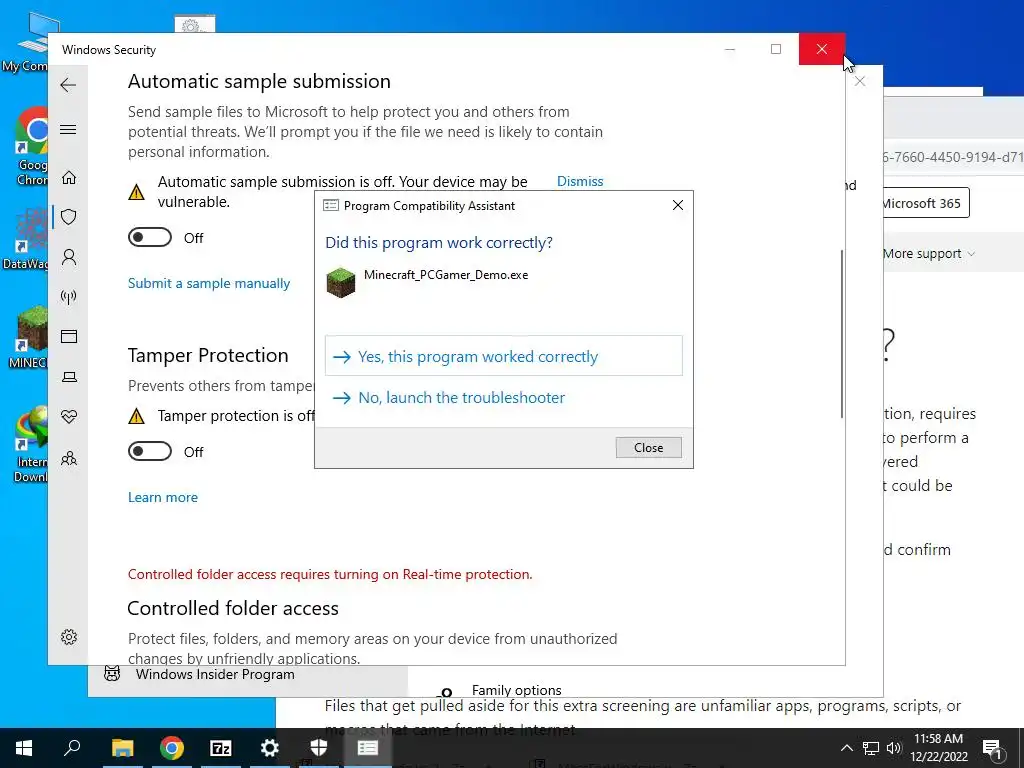Click the My Computer desktop icon

26,42
